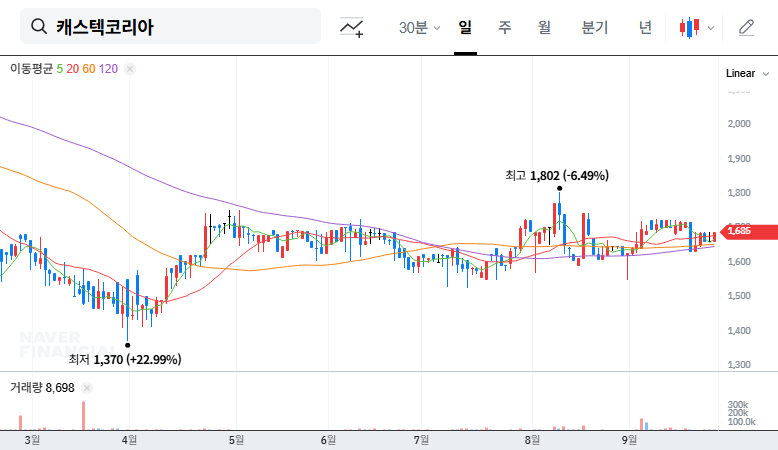Click the candlestick chart type icon
Image resolution: width=778 pixels, height=450 pixels.
click(x=690, y=28)
